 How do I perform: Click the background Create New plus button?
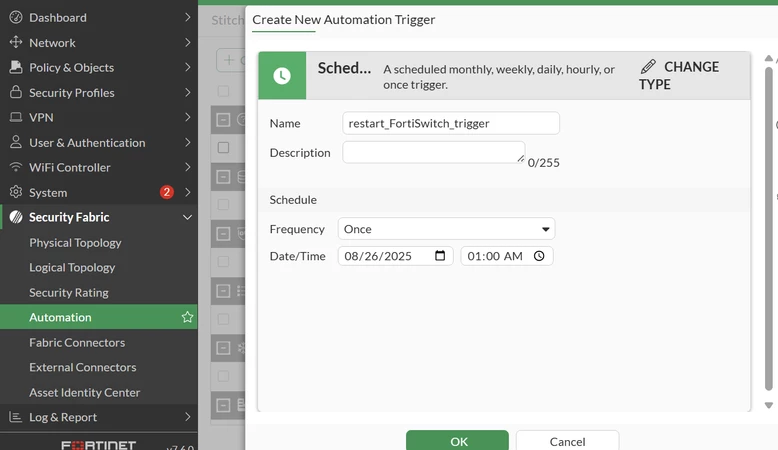[x=231, y=60]
